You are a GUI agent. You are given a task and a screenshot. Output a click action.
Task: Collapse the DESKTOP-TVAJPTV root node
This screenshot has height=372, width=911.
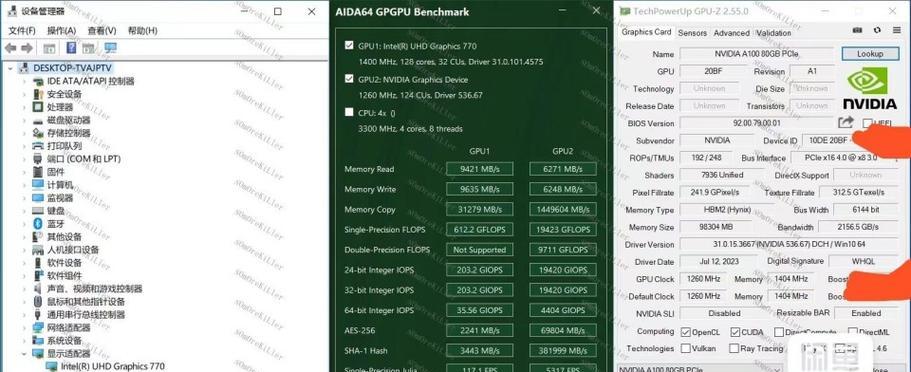(10, 68)
